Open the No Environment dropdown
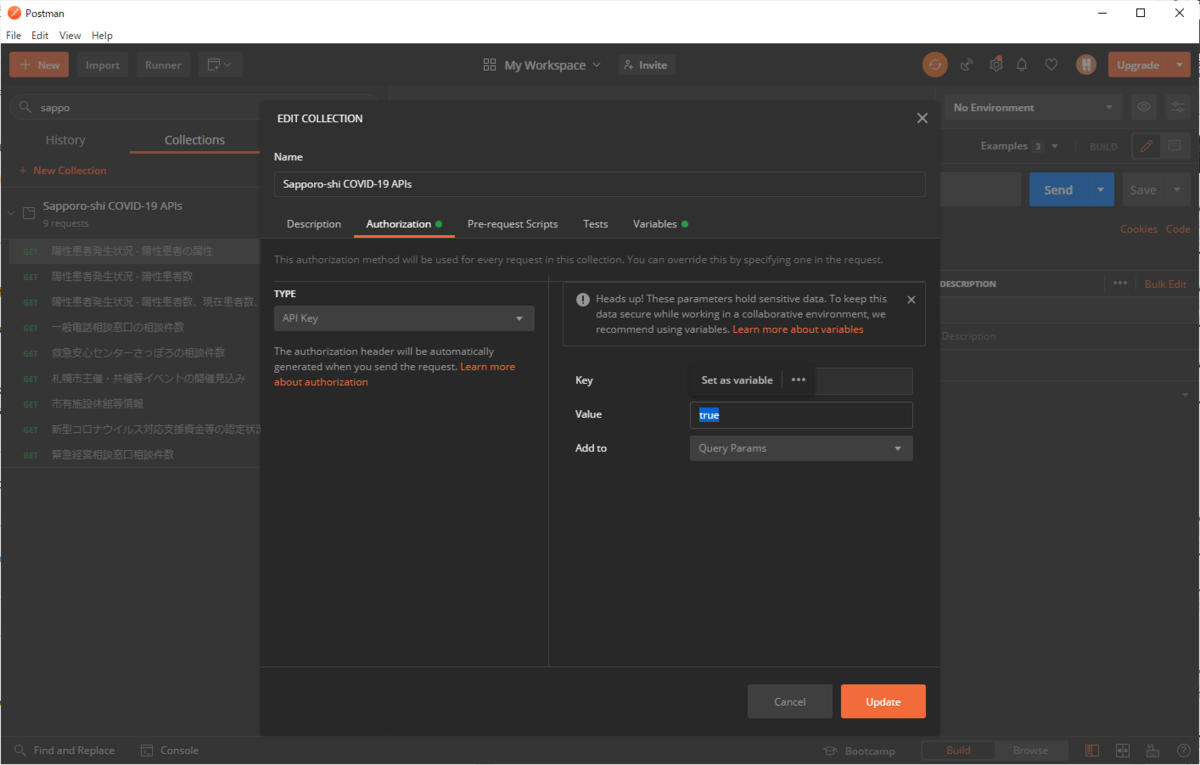 pyautogui.click(x=1034, y=107)
